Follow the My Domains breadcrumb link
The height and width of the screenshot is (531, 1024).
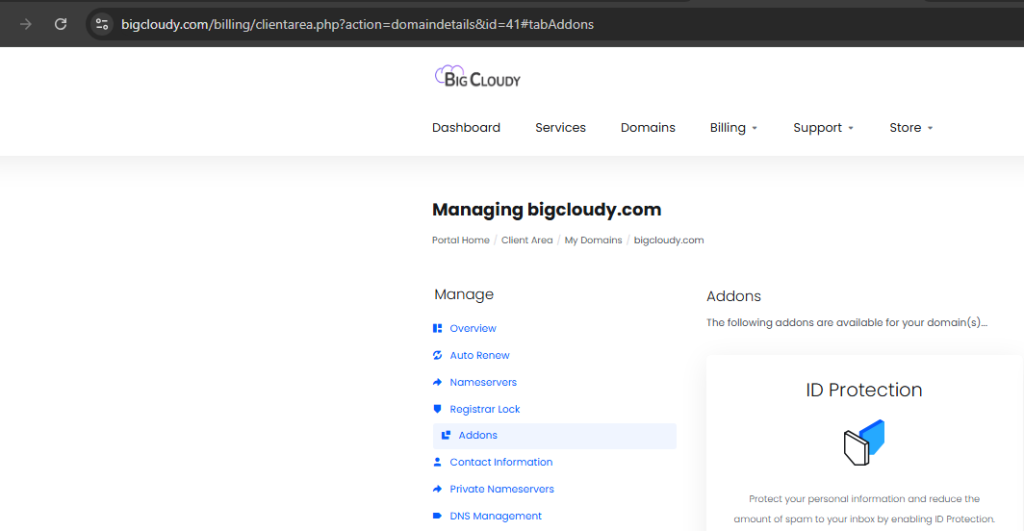click(x=593, y=240)
